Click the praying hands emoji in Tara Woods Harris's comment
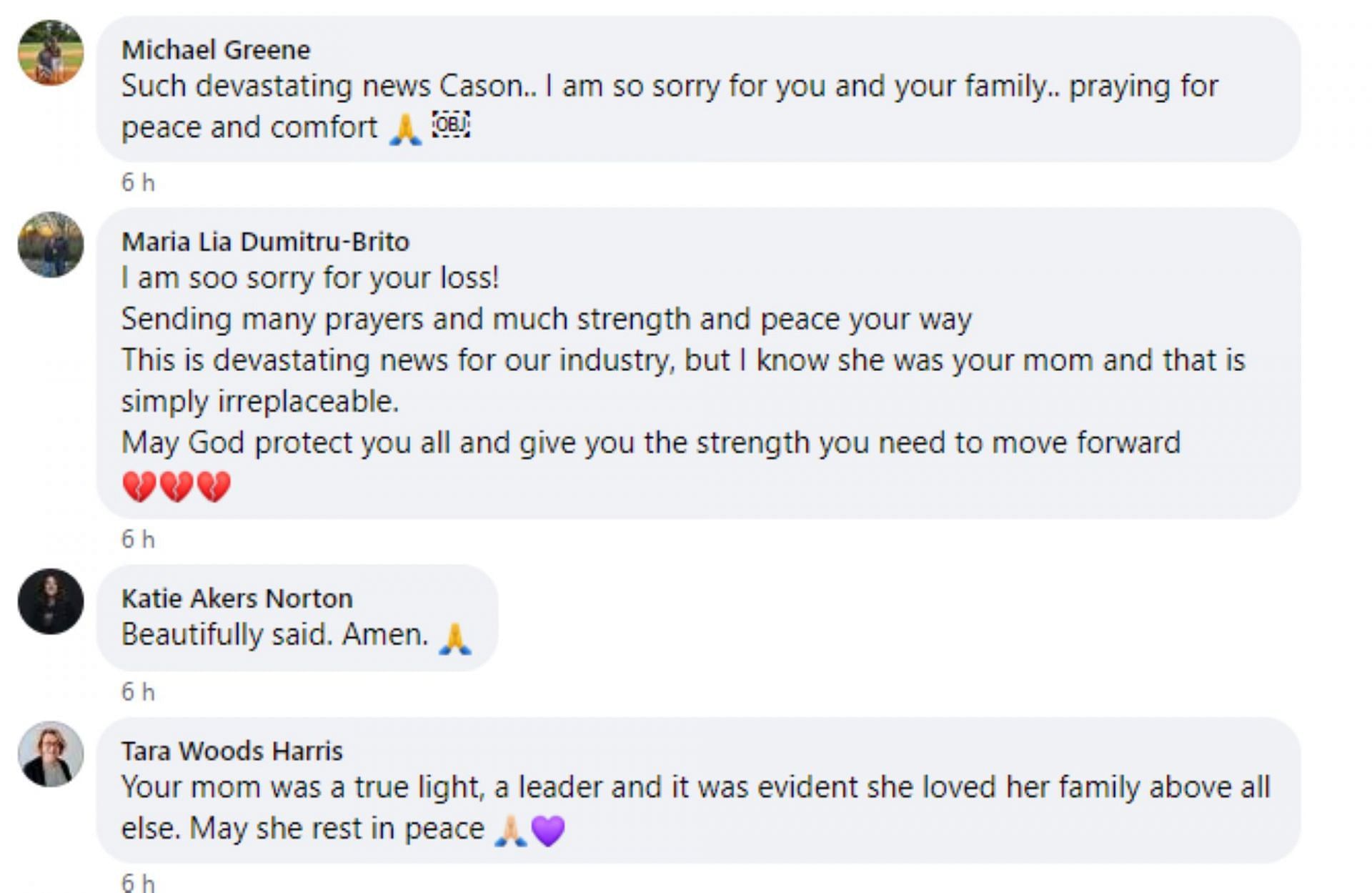Image resolution: width=1372 pixels, height=893 pixels. pos(511,831)
